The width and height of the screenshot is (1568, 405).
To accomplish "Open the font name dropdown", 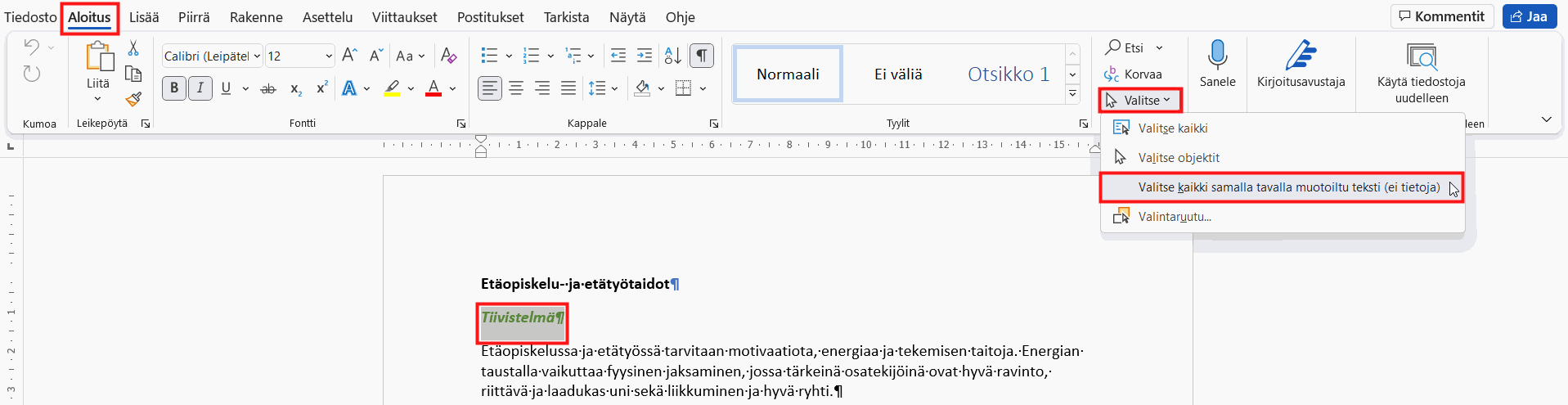I will 257,56.
